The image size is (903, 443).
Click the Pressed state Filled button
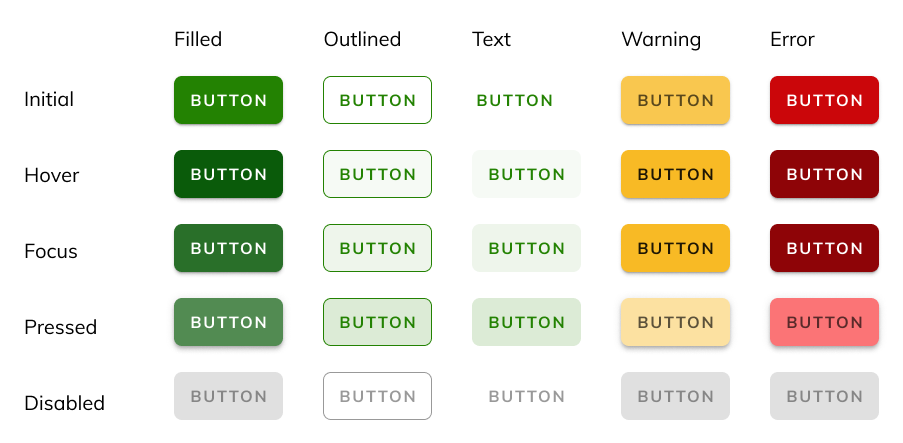click(228, 322)
